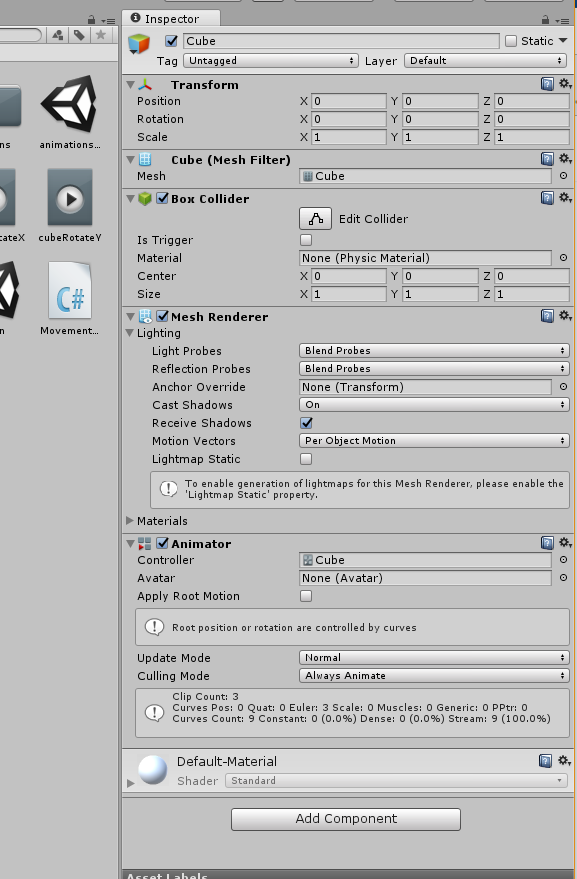Click Search by Type icon in Project

click(x=58, y=35)
